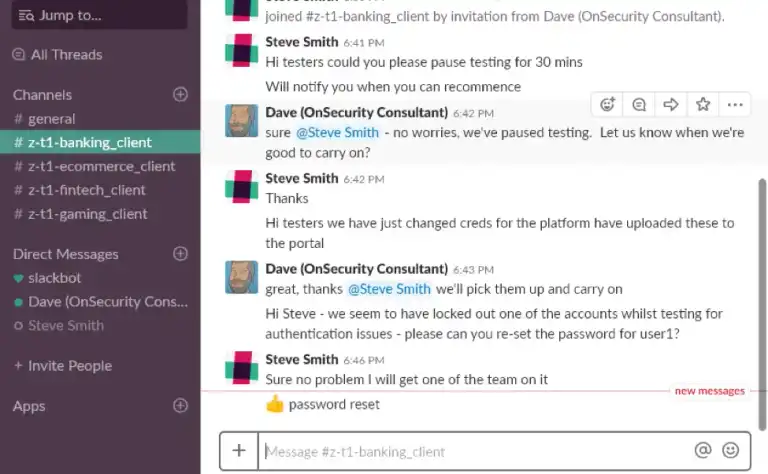Viewport: 768px width, 474px height.
Task: Click Dave's avatar on 6:43 PM message
Action: 241,277
